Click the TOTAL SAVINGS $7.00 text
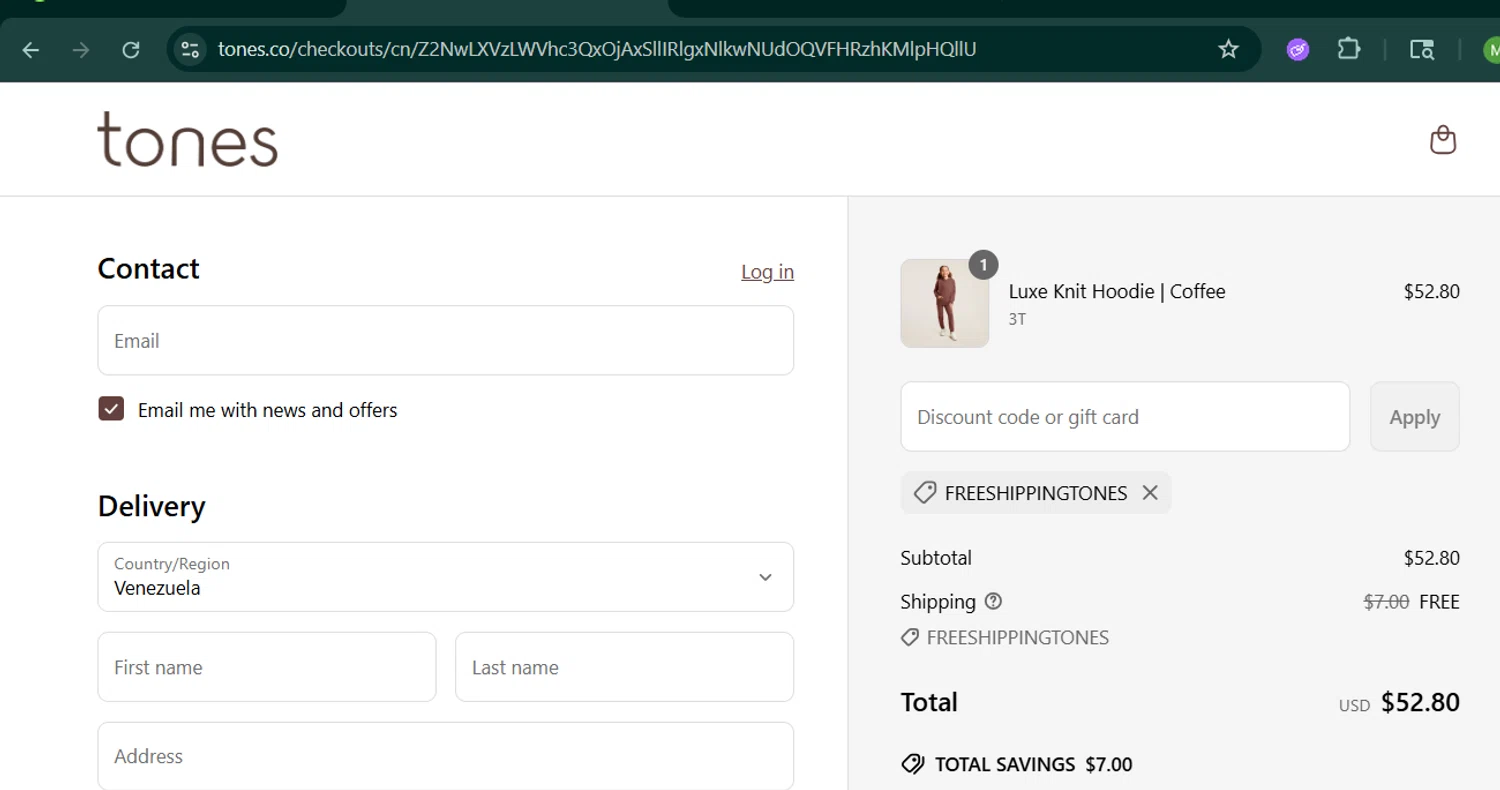The width and height of the screenshot is (1500, 790). [1033, 764]
